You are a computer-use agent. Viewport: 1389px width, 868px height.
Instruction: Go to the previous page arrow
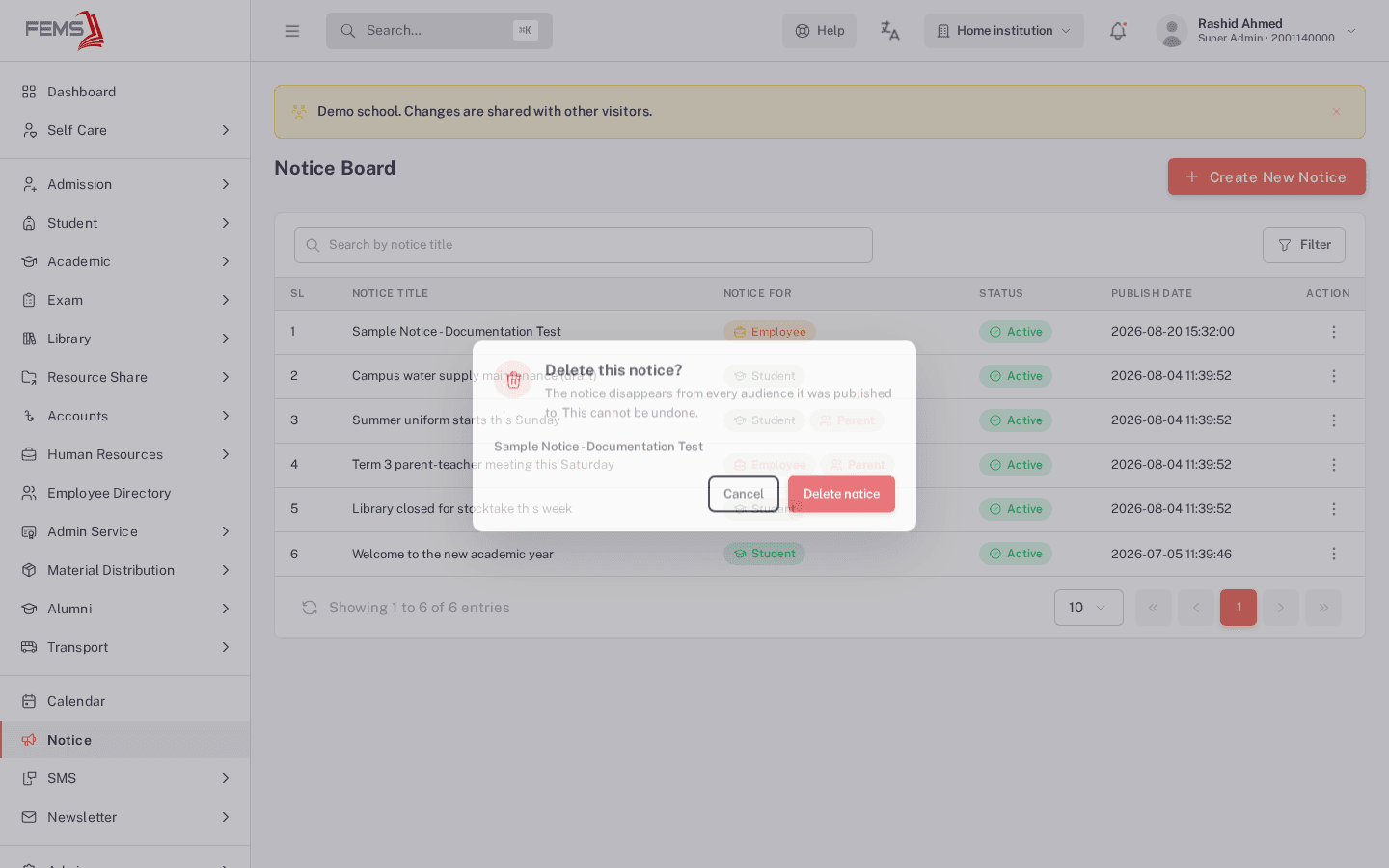coord(1196,608)
